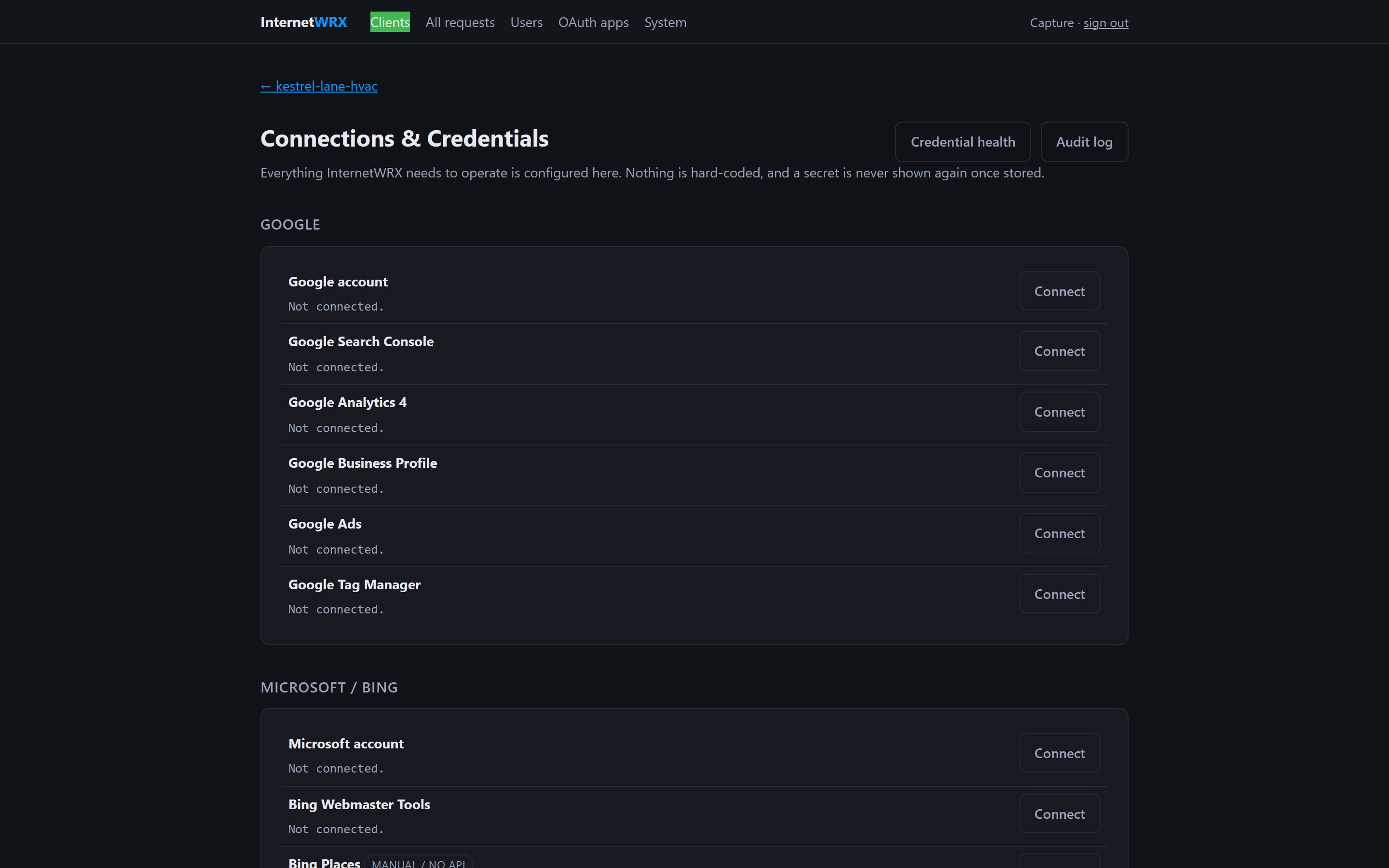
Task: Open OAuth apps page
Action: click(593, 22)
